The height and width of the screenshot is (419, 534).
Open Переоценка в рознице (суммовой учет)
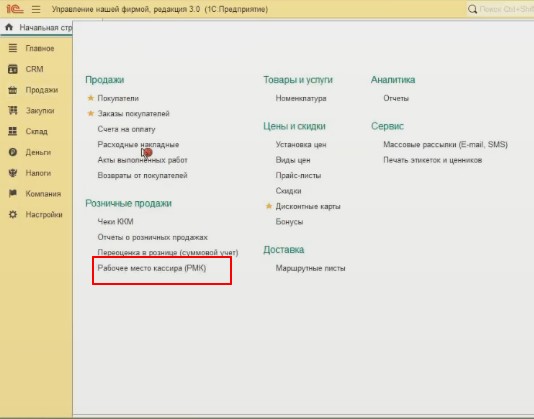click(168, 252)
